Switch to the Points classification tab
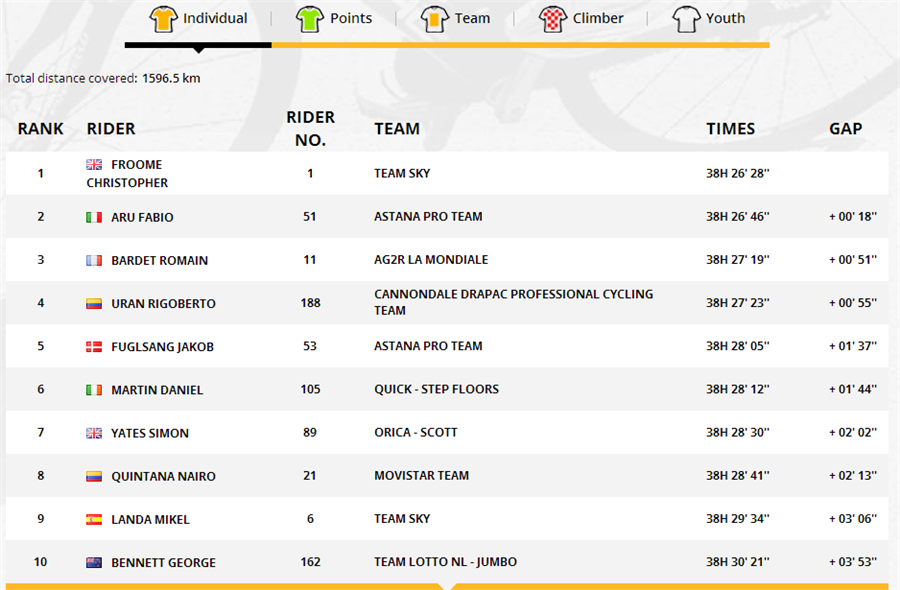 point(334,18)
